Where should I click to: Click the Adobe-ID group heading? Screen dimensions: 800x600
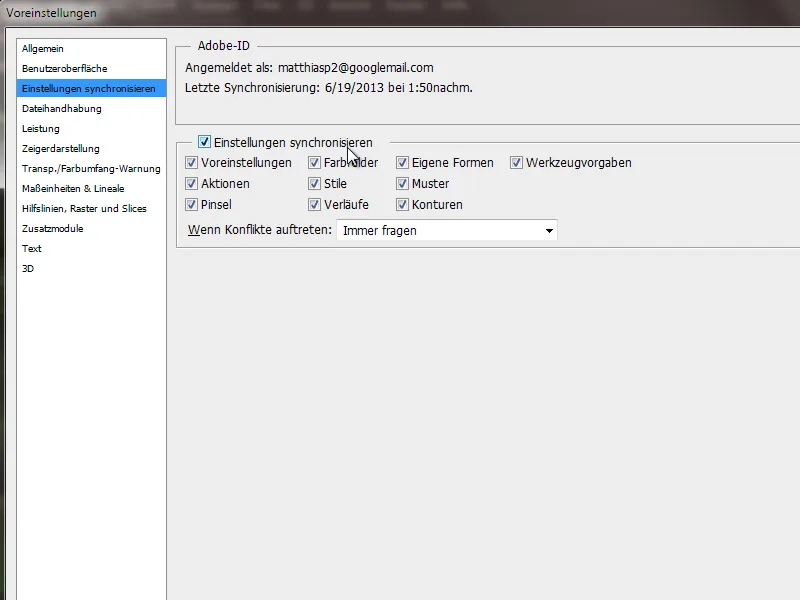(x=223, y=46)
